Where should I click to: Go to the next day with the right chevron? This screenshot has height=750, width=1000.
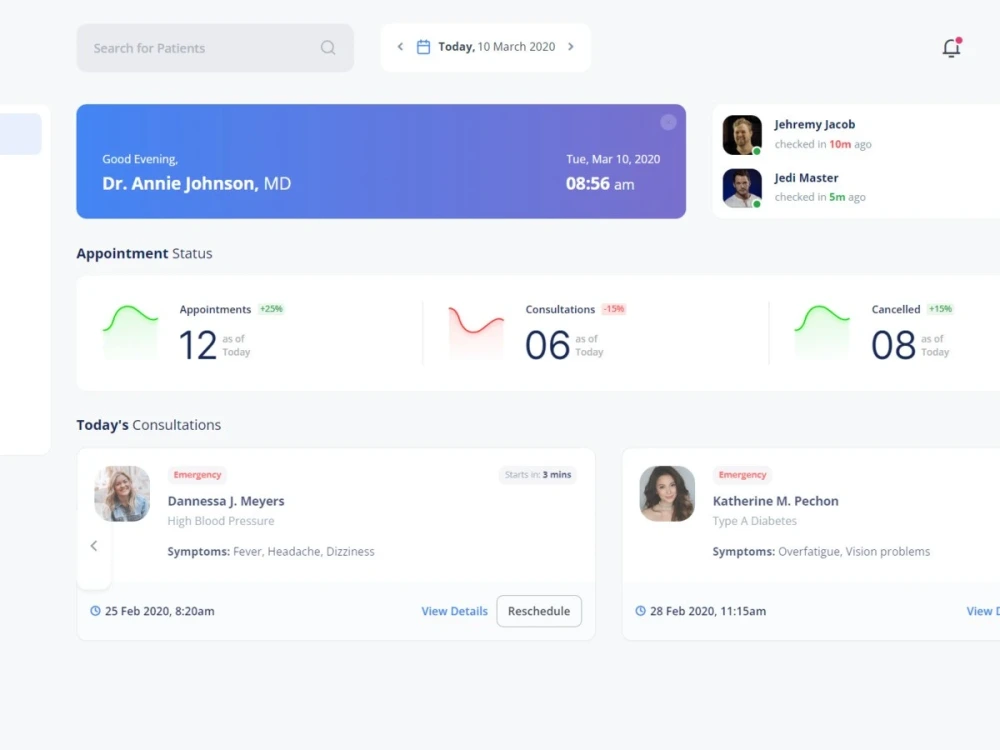click(571, 46)
